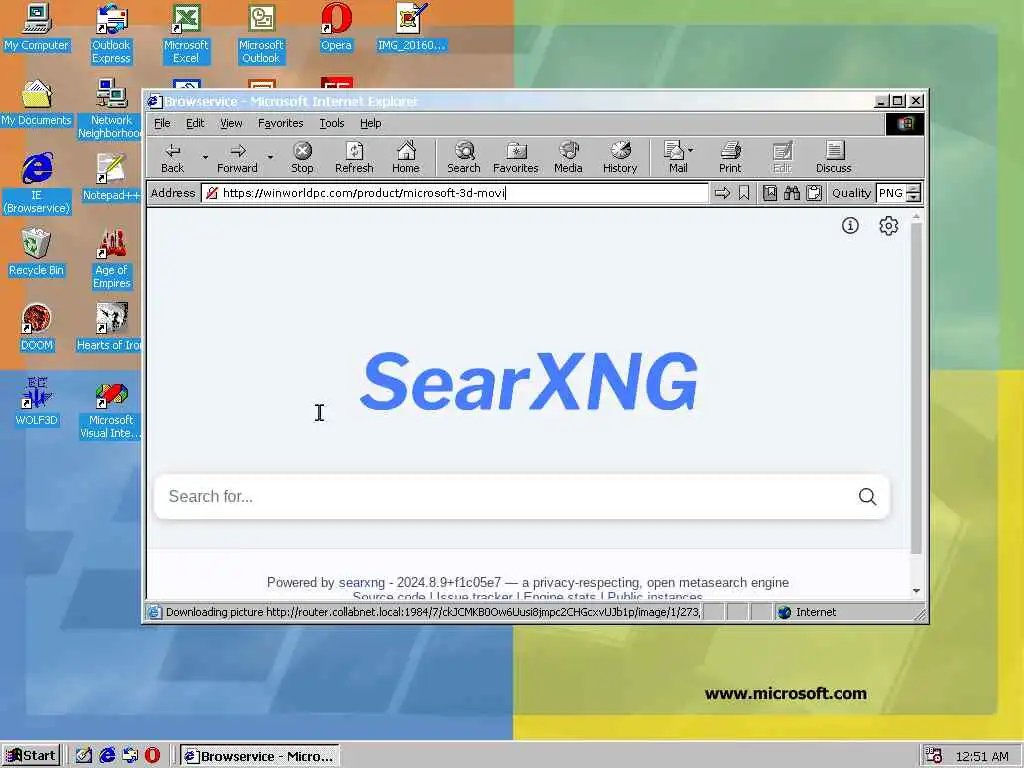1024x768 pixels.
Task: Select the Hearts of Iron desktop icon
Action: [110, 327]
